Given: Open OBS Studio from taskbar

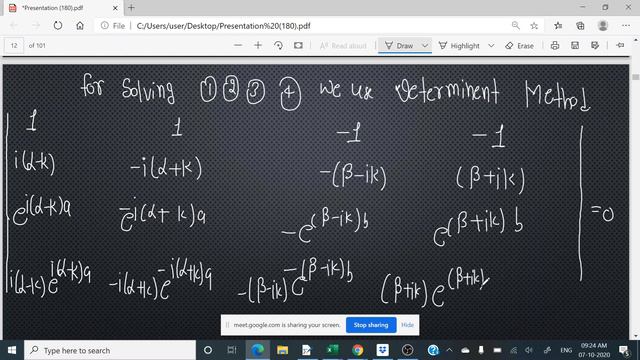Looking at the screenshot, I should 407,350.
